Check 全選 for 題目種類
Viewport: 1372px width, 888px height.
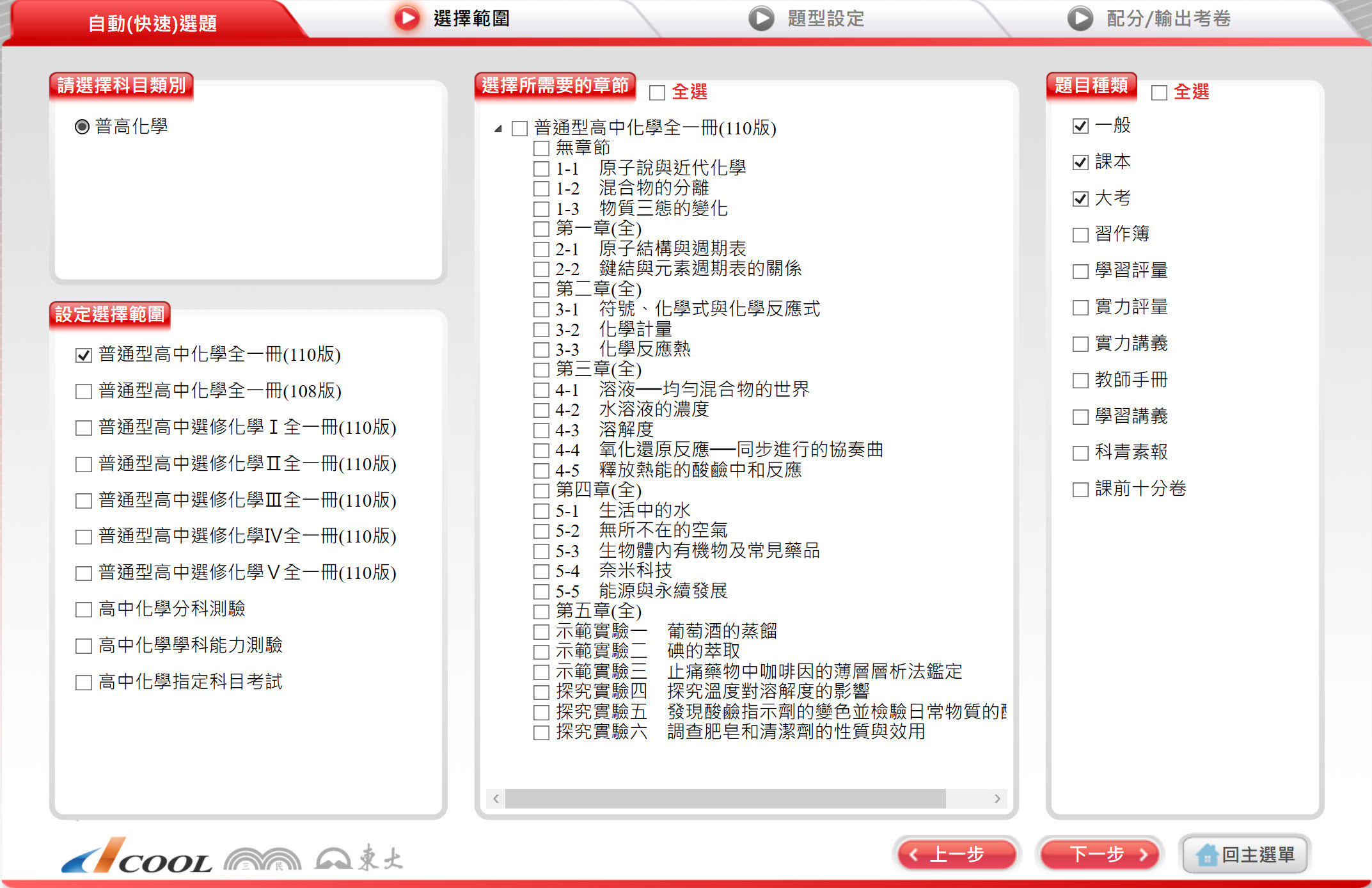(1159, 93)
